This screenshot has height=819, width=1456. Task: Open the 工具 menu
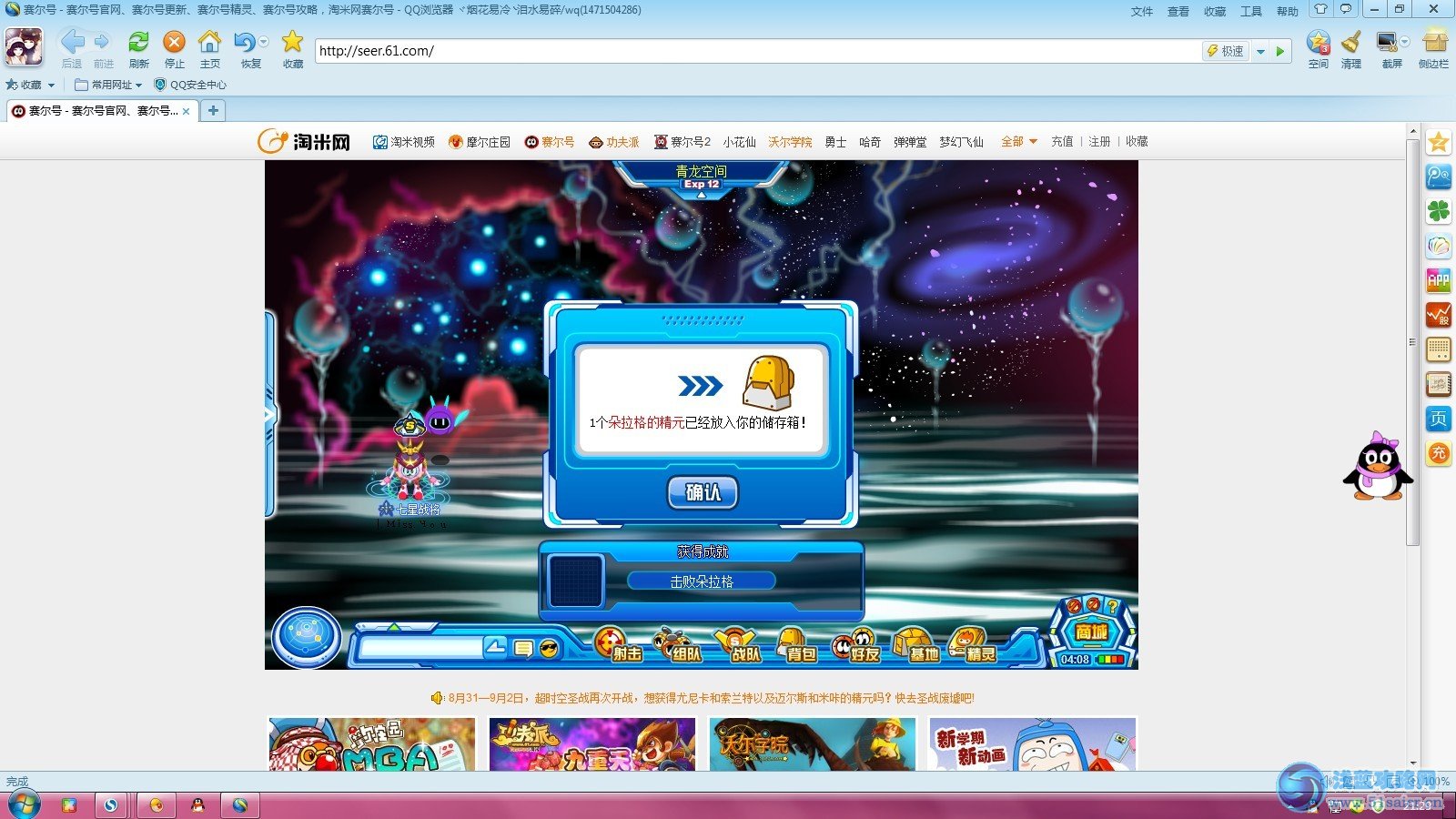(1251, 11)
